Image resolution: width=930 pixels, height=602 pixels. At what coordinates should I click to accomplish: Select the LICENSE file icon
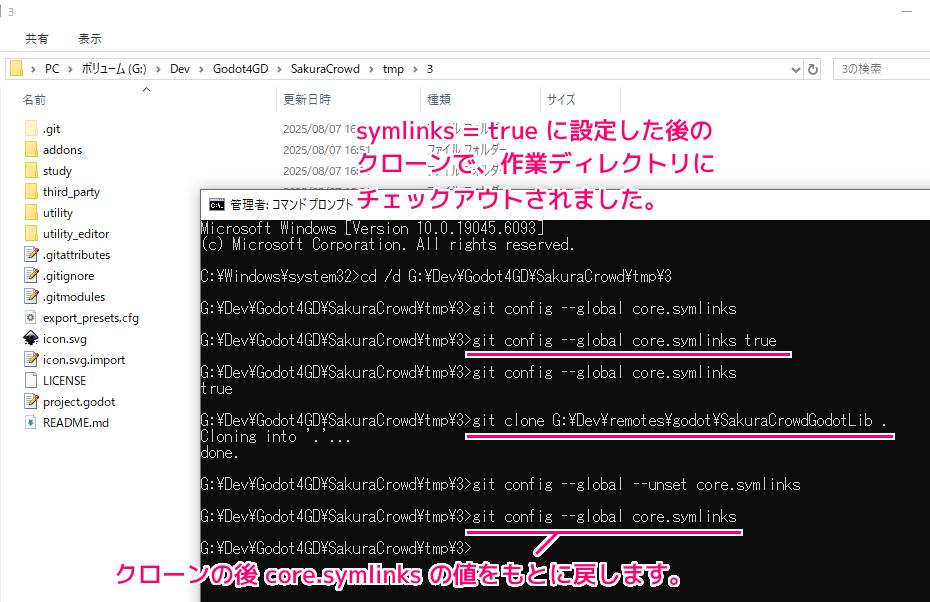pos(30,381)
